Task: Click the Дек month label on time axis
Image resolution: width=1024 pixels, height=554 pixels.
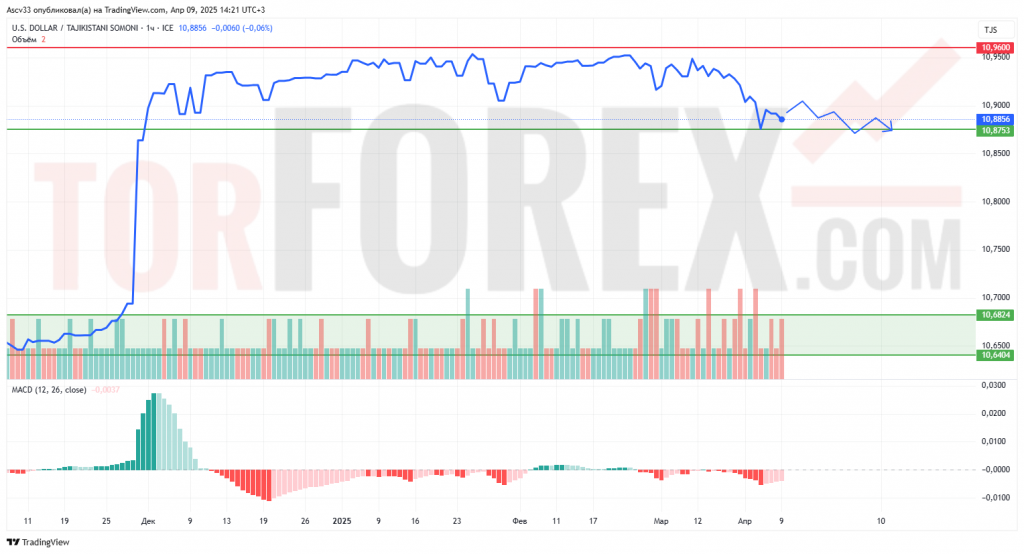Action: [x=148, y=521]
